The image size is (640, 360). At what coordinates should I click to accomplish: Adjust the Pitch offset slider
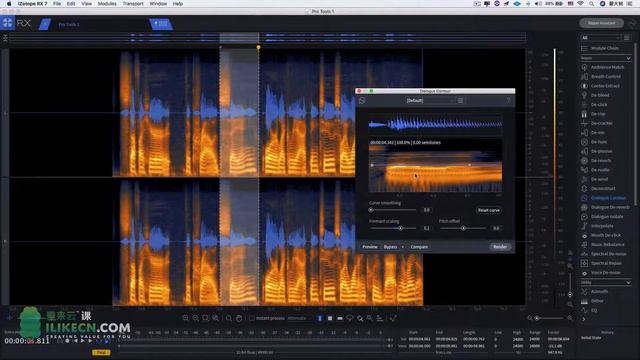464,228
